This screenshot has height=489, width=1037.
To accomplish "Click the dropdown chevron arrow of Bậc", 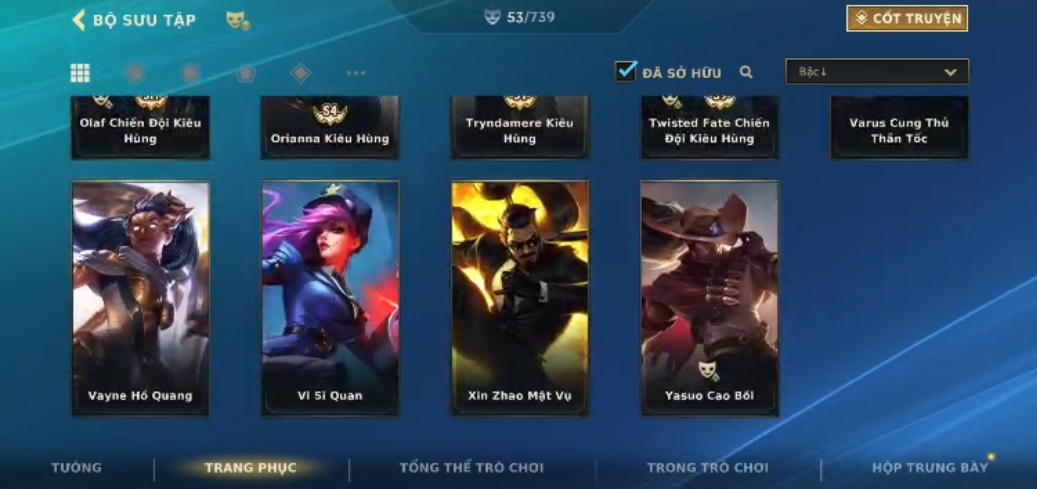I will point(950,72).
